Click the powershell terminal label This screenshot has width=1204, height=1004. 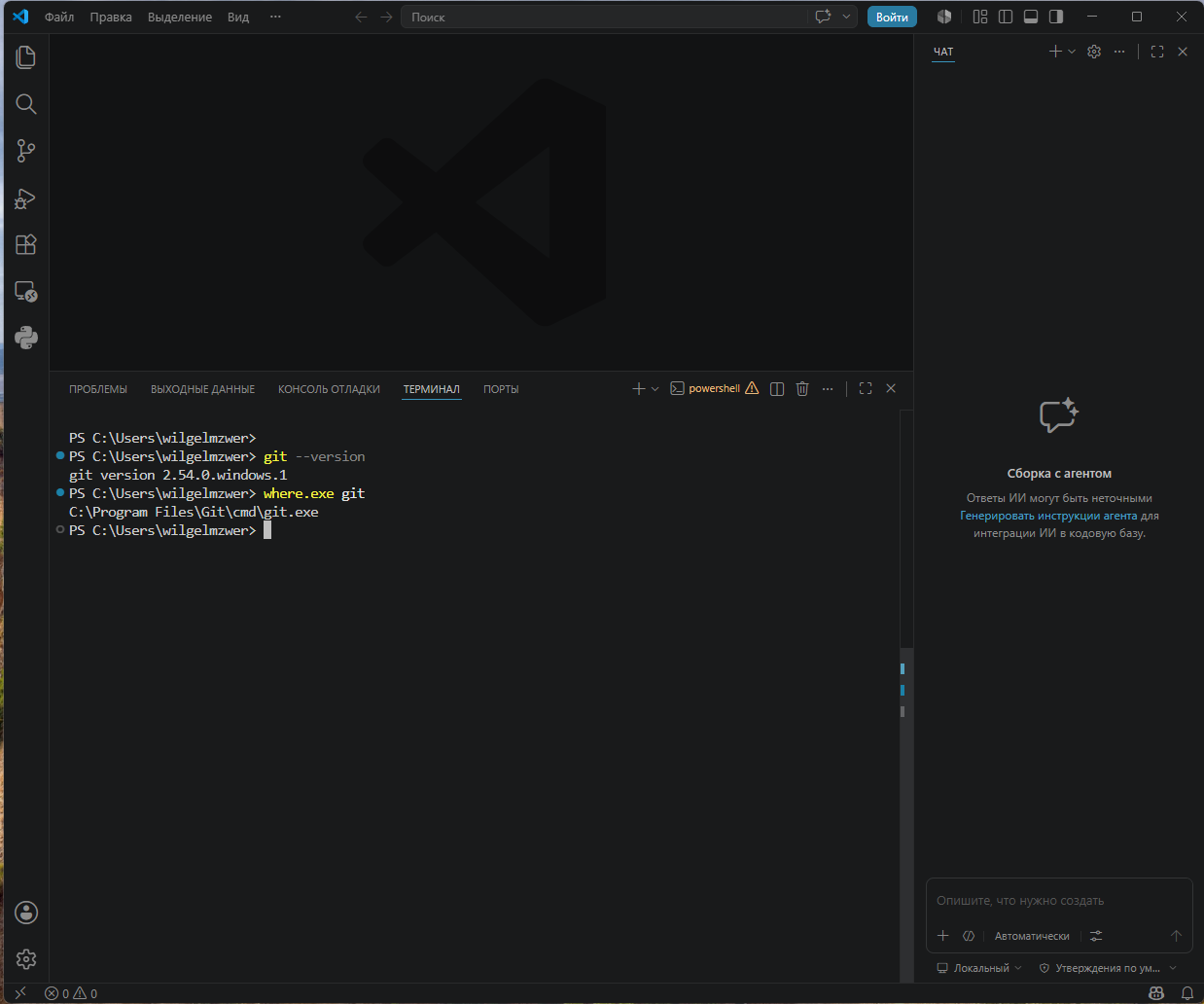click(x=714, y=388)
